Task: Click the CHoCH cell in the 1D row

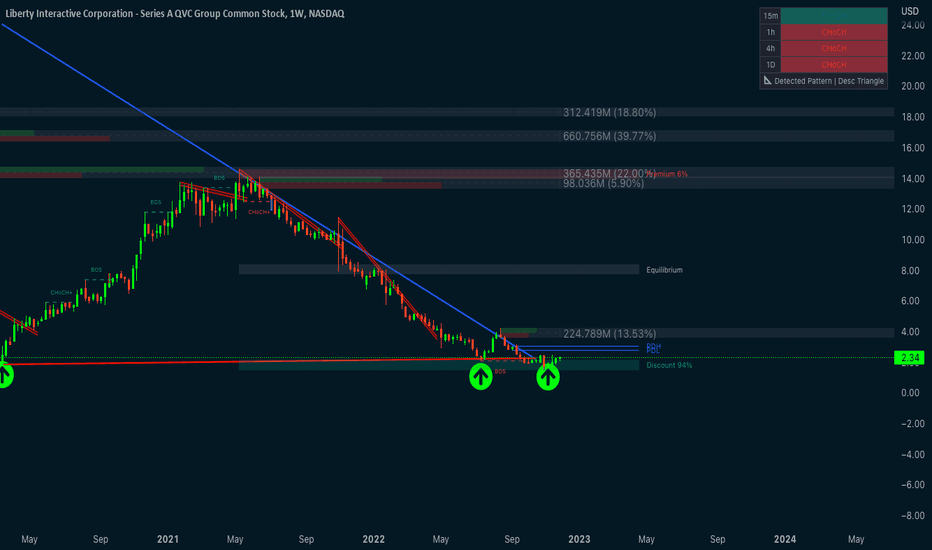Action: [x=834, y=64]
